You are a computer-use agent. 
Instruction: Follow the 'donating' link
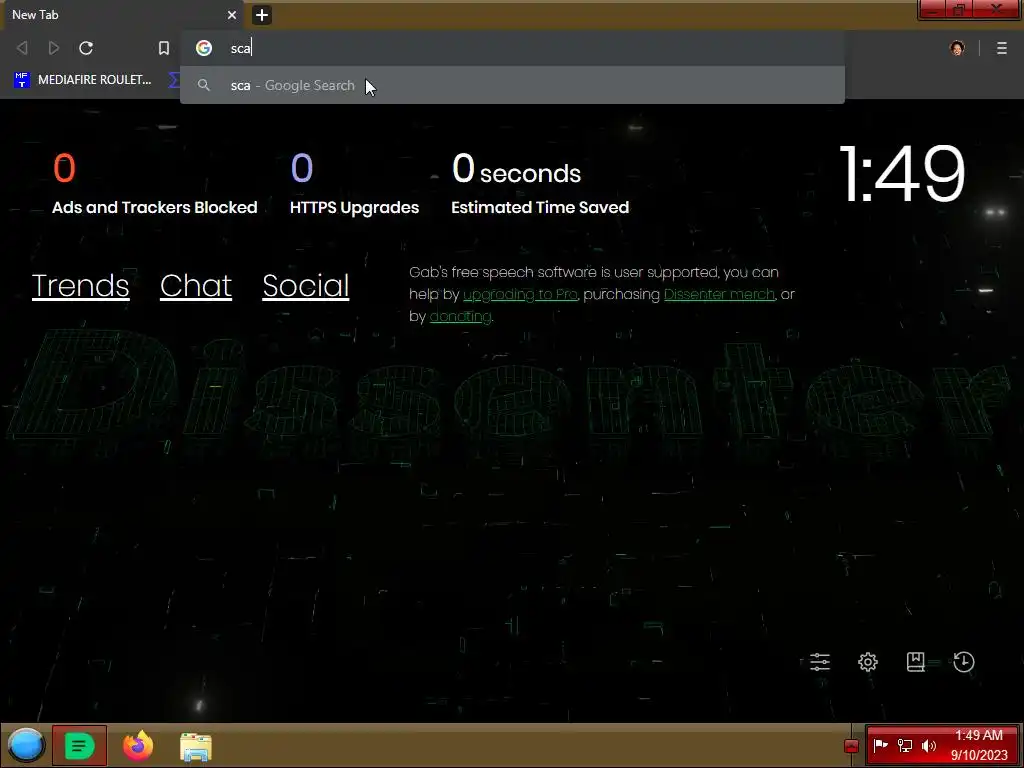click(x=460, y=316)
